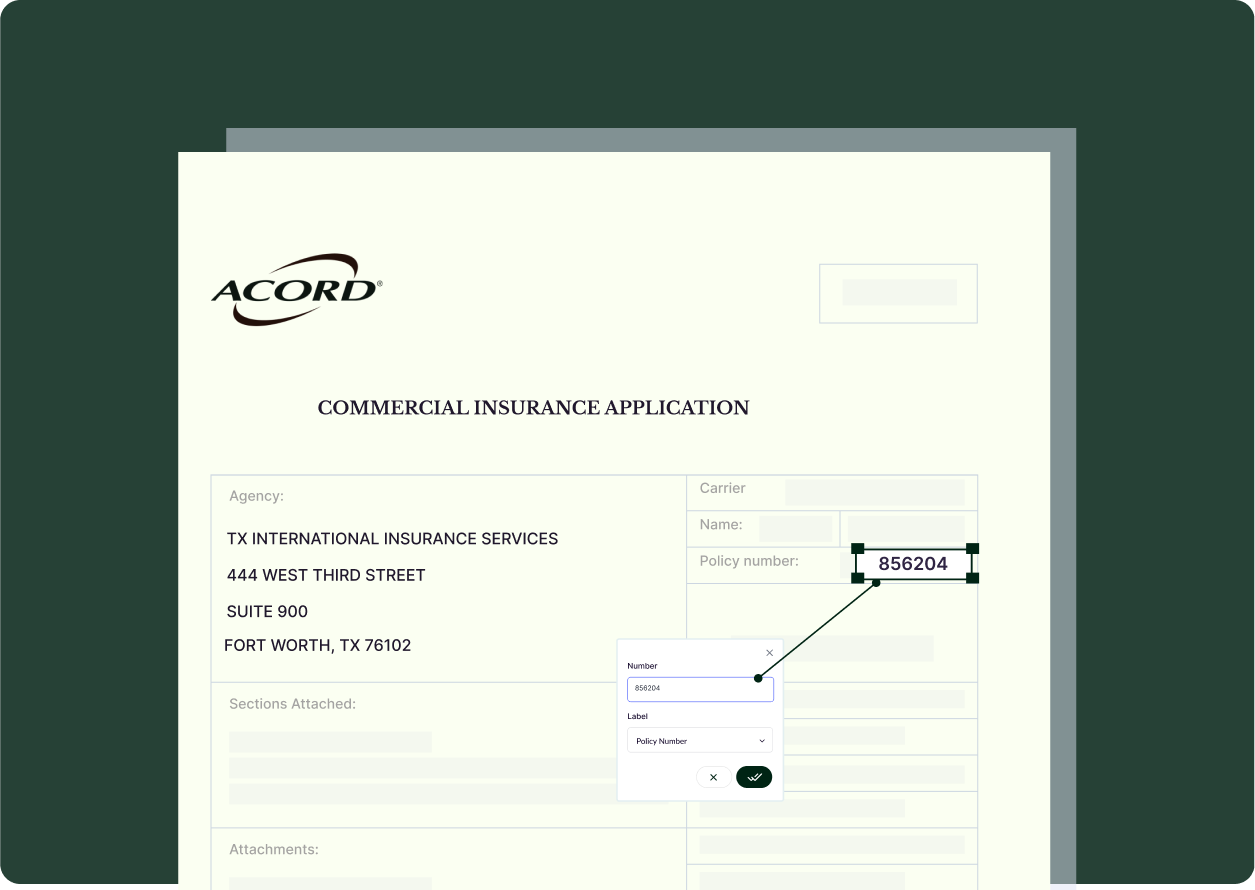Click the Label field caption in popup
Image resolution: width=1255 pixels, height=890 pixels.
(637, 717)
